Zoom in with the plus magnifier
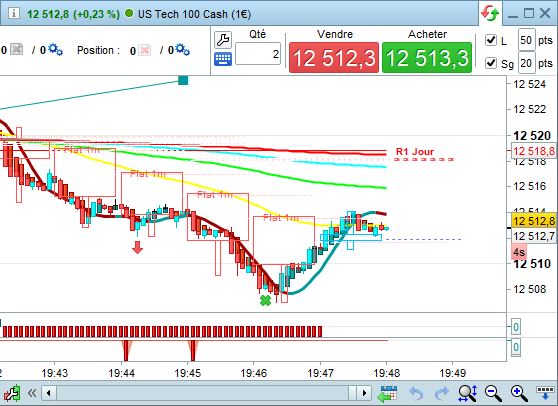The image size is (558, 406). (x=519, y=393)
